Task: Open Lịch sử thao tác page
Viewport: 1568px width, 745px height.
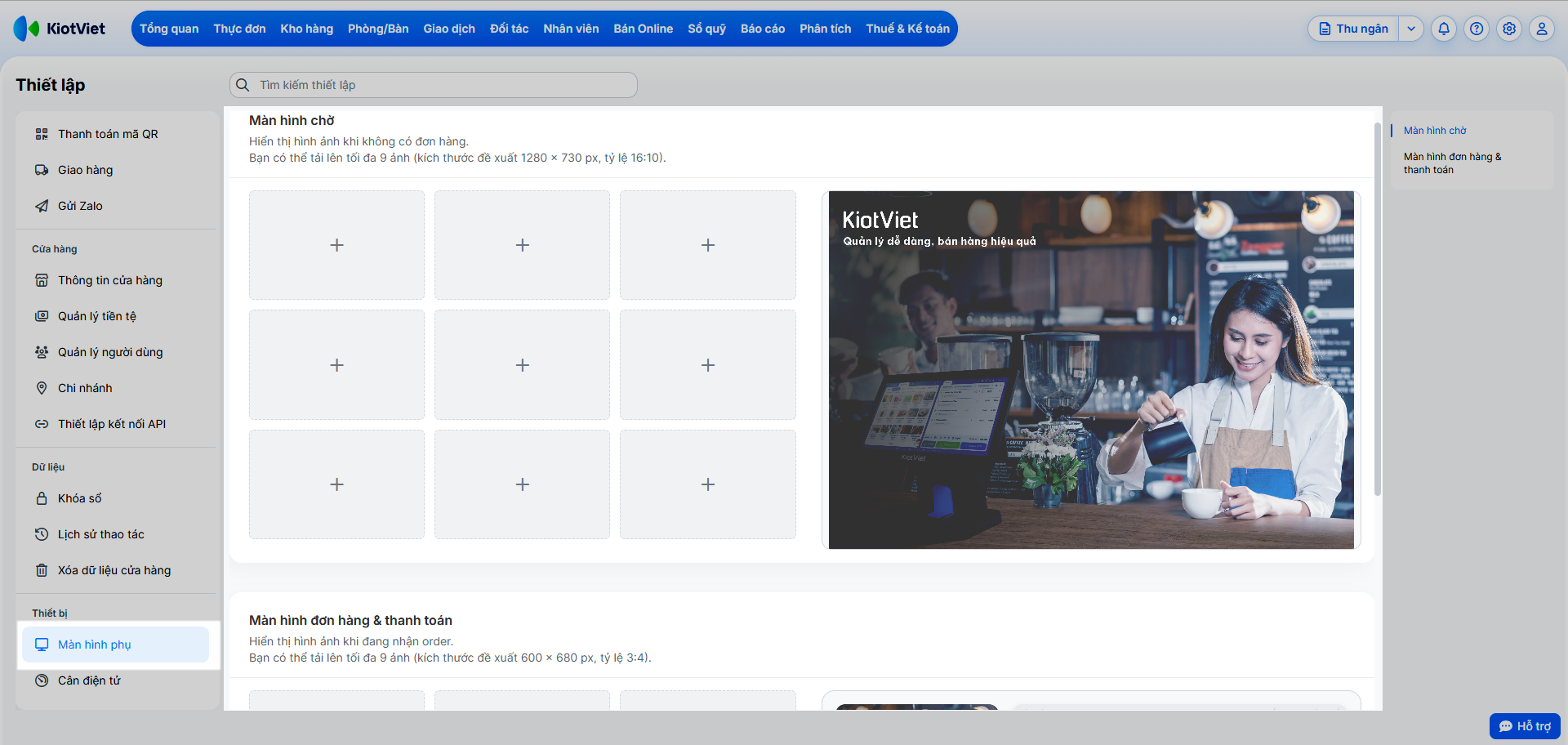Action: coord(115,534)
